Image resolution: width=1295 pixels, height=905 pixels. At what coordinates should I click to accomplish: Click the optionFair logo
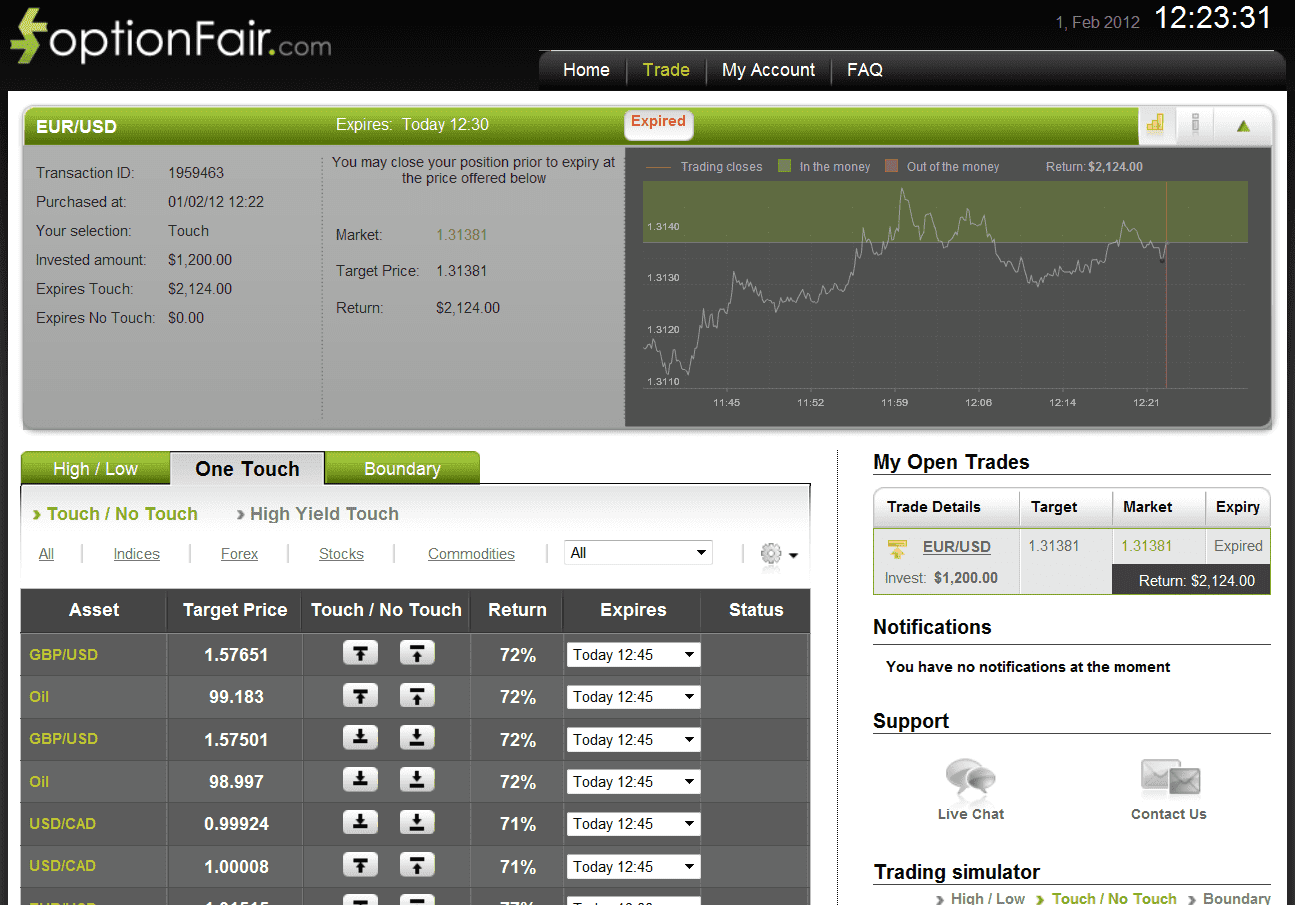pyautogui.click(x=168, y=40)
